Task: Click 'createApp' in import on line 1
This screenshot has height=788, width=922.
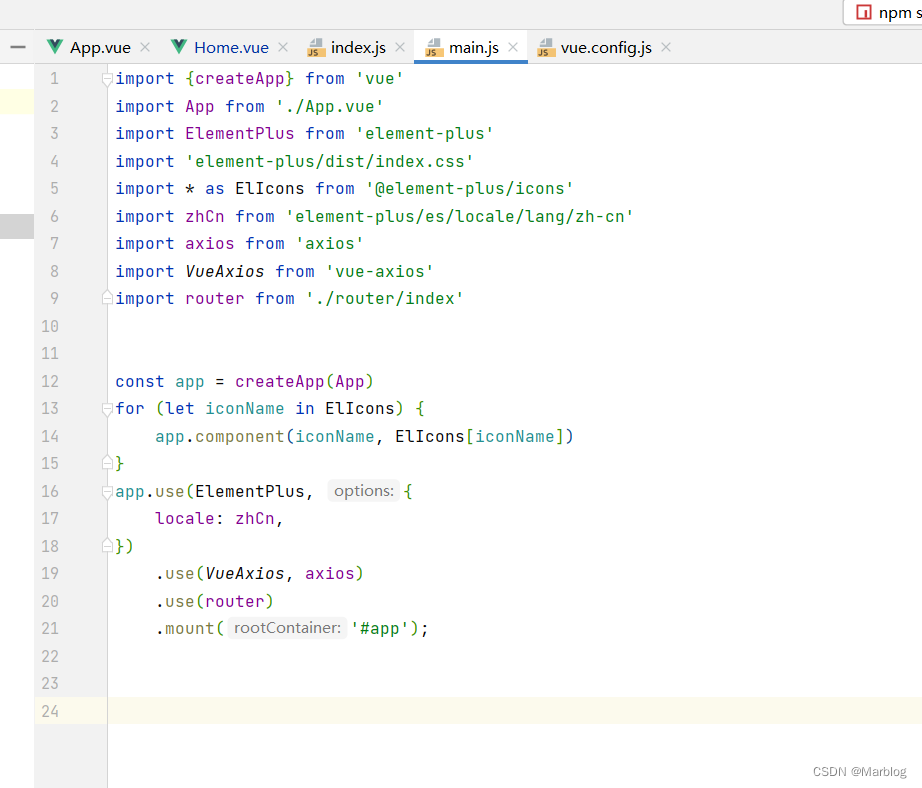Action: pyautogui.click(x=240, y=78)
